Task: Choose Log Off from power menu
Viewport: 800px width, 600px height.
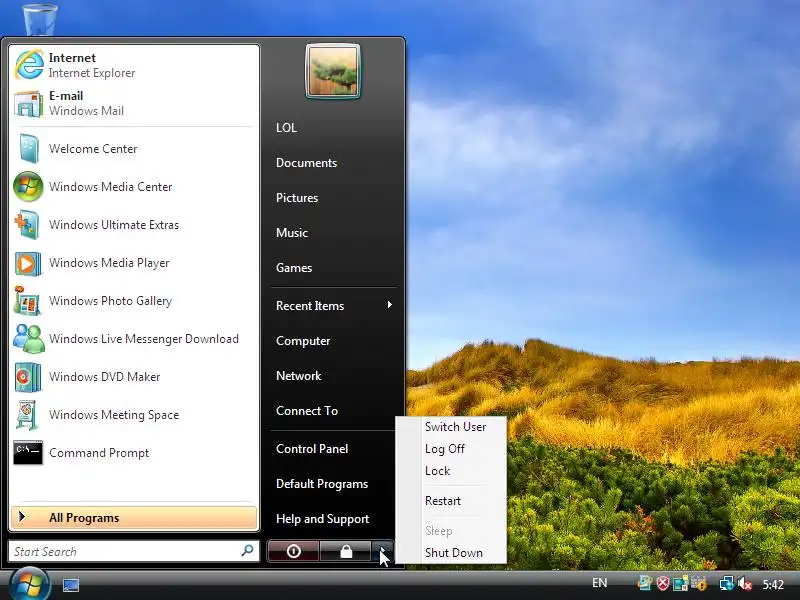Action: click(452, 448)
